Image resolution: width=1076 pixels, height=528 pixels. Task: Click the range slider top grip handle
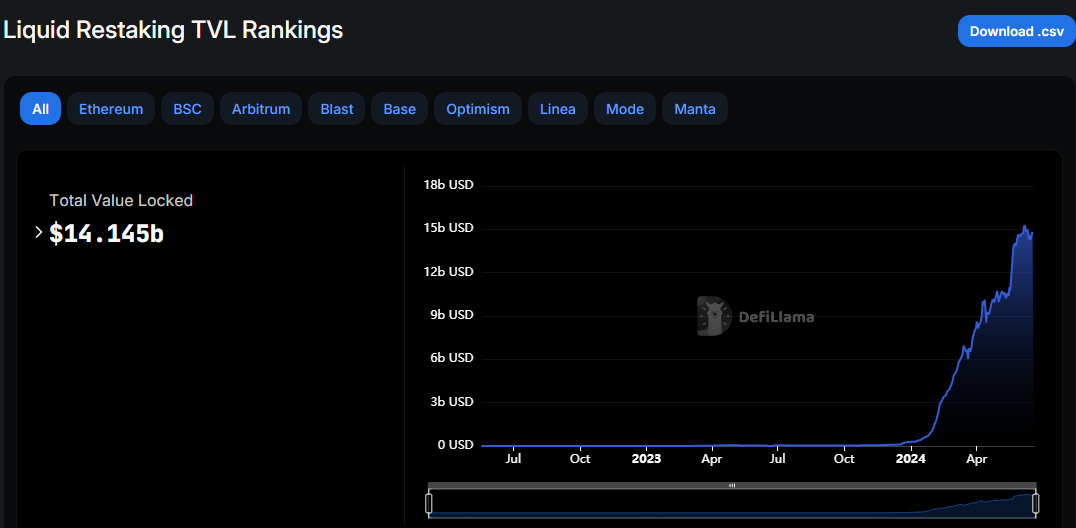click(x=732, y=486)
